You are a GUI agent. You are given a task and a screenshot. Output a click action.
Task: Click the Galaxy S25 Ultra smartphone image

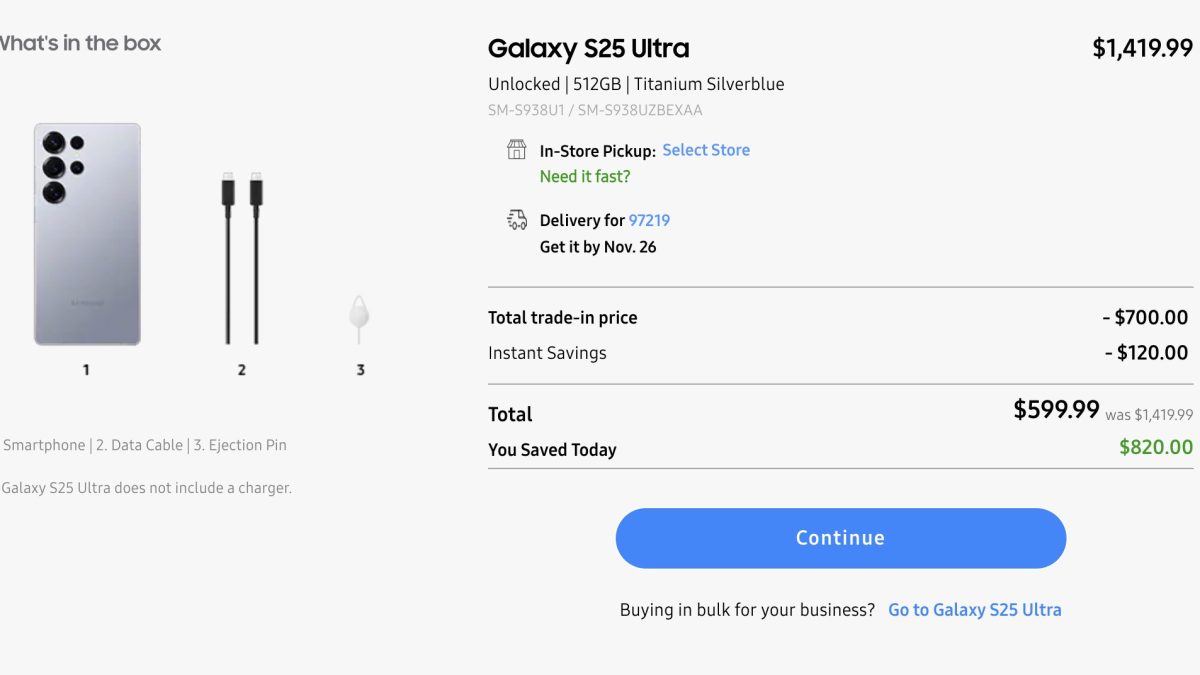coord(87,234)
